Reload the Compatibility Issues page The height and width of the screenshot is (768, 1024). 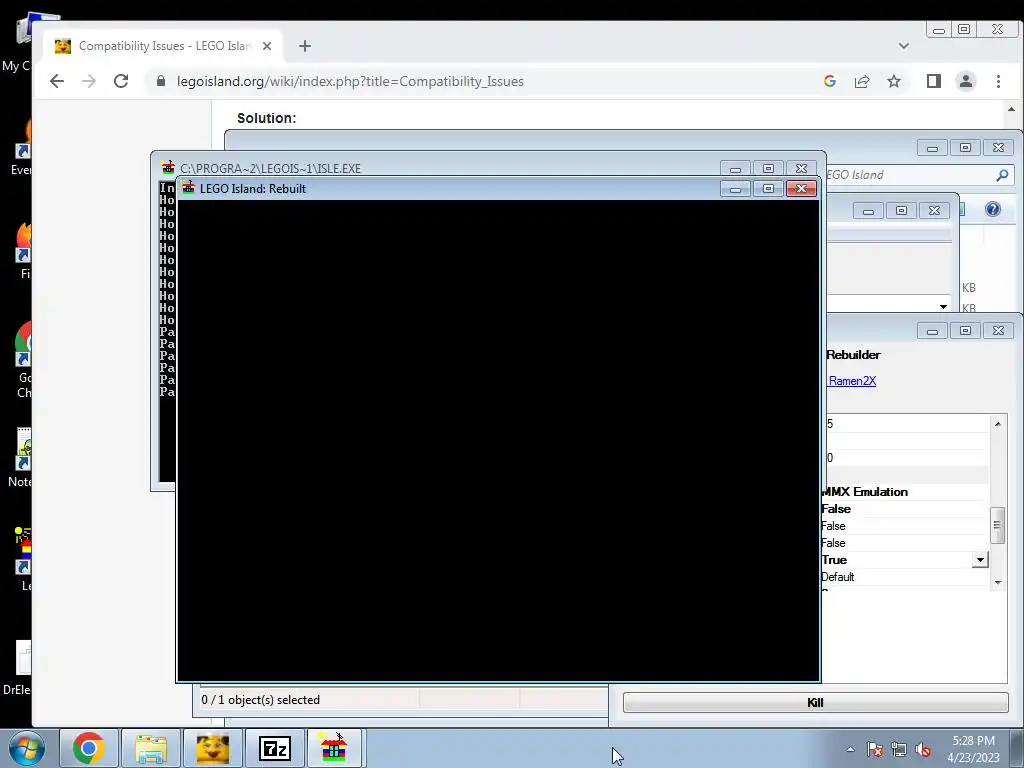click(x=121, y=81)
